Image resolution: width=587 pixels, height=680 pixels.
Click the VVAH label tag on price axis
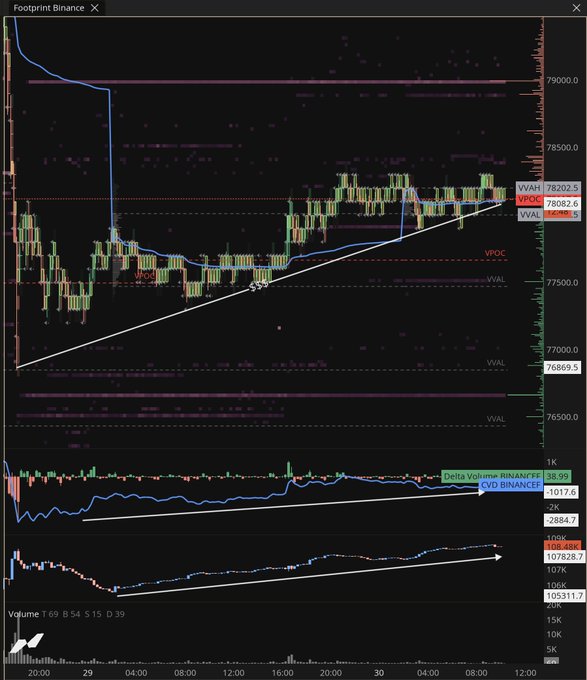[529, 188]
